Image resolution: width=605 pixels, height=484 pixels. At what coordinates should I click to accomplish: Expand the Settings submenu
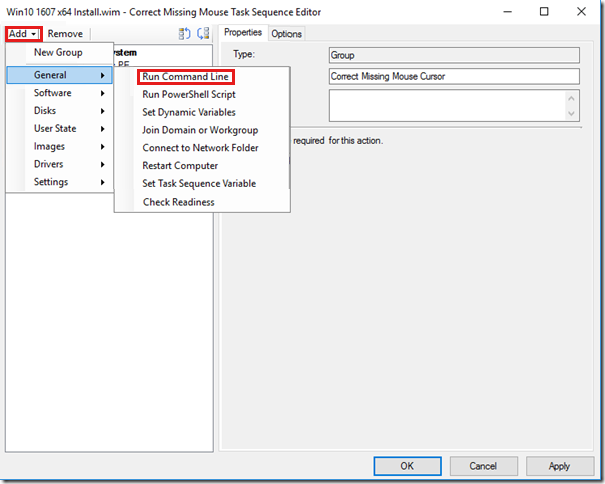point(60,182)
